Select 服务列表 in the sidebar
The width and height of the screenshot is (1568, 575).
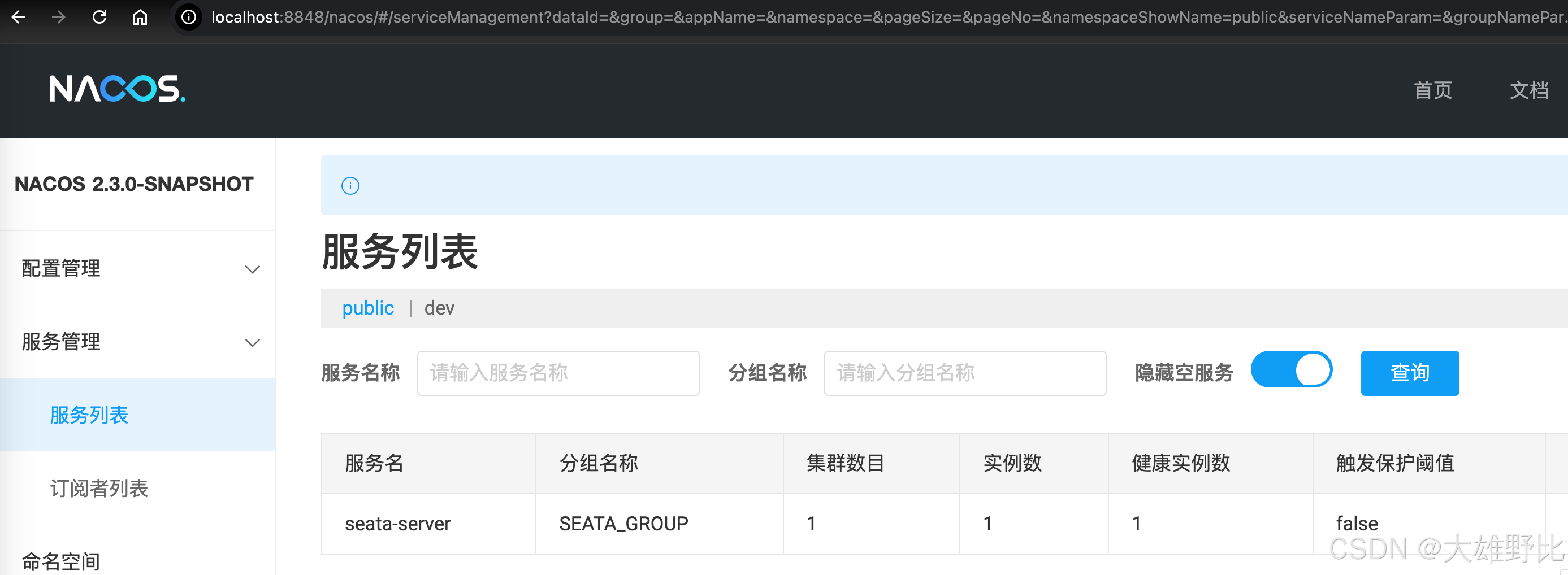[x=137, y=415]
